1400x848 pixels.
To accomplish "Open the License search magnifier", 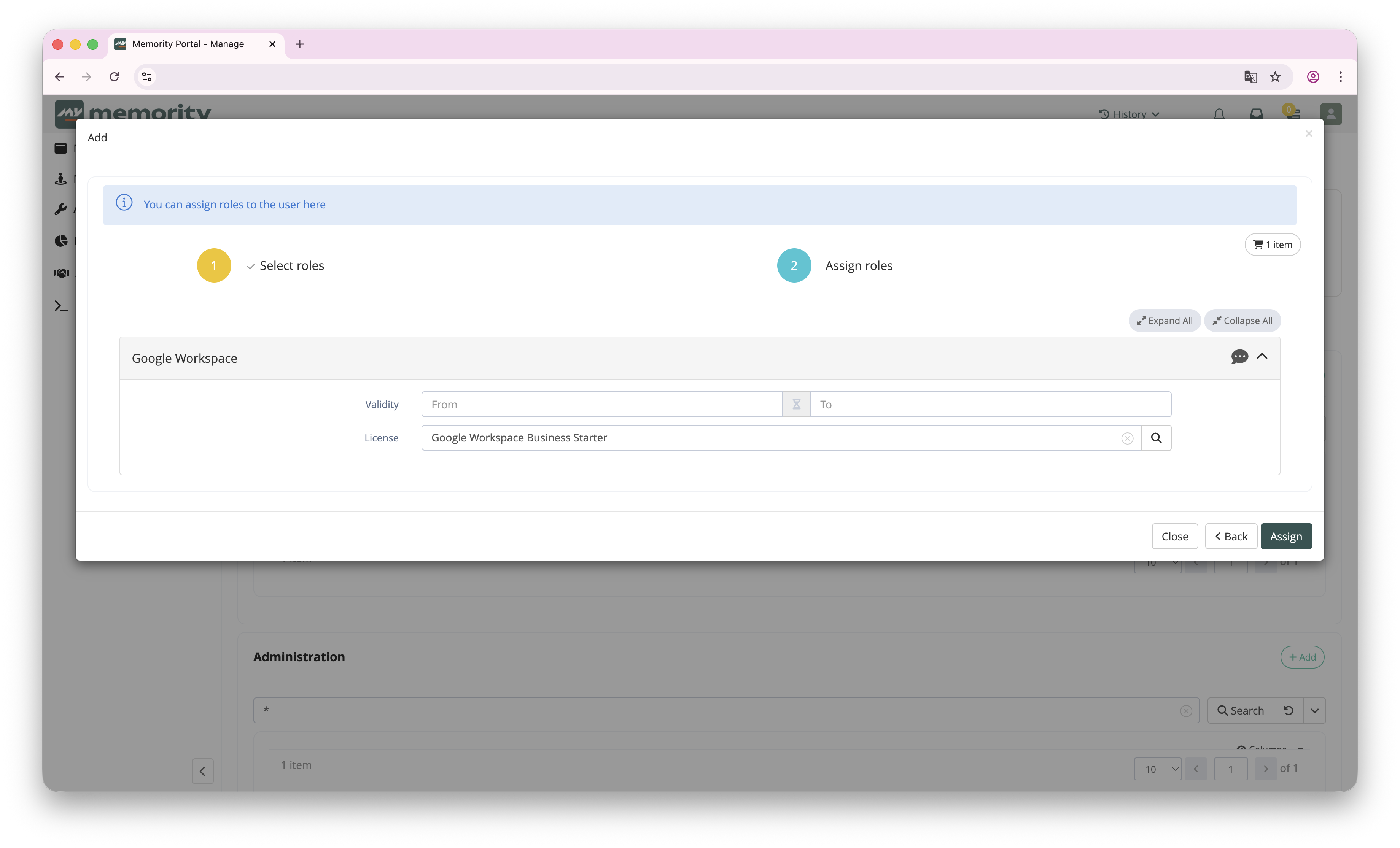I will click(x=1156, y=437).
